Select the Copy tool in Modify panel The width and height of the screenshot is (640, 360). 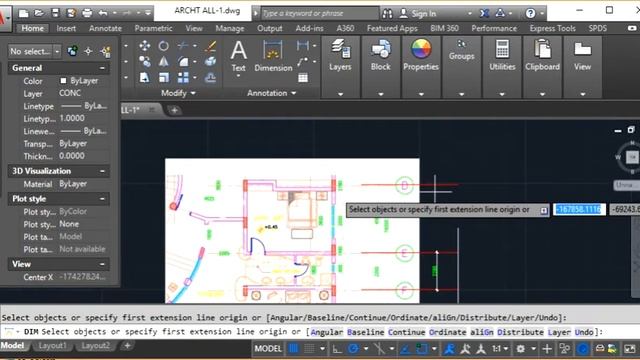[144, 61]
